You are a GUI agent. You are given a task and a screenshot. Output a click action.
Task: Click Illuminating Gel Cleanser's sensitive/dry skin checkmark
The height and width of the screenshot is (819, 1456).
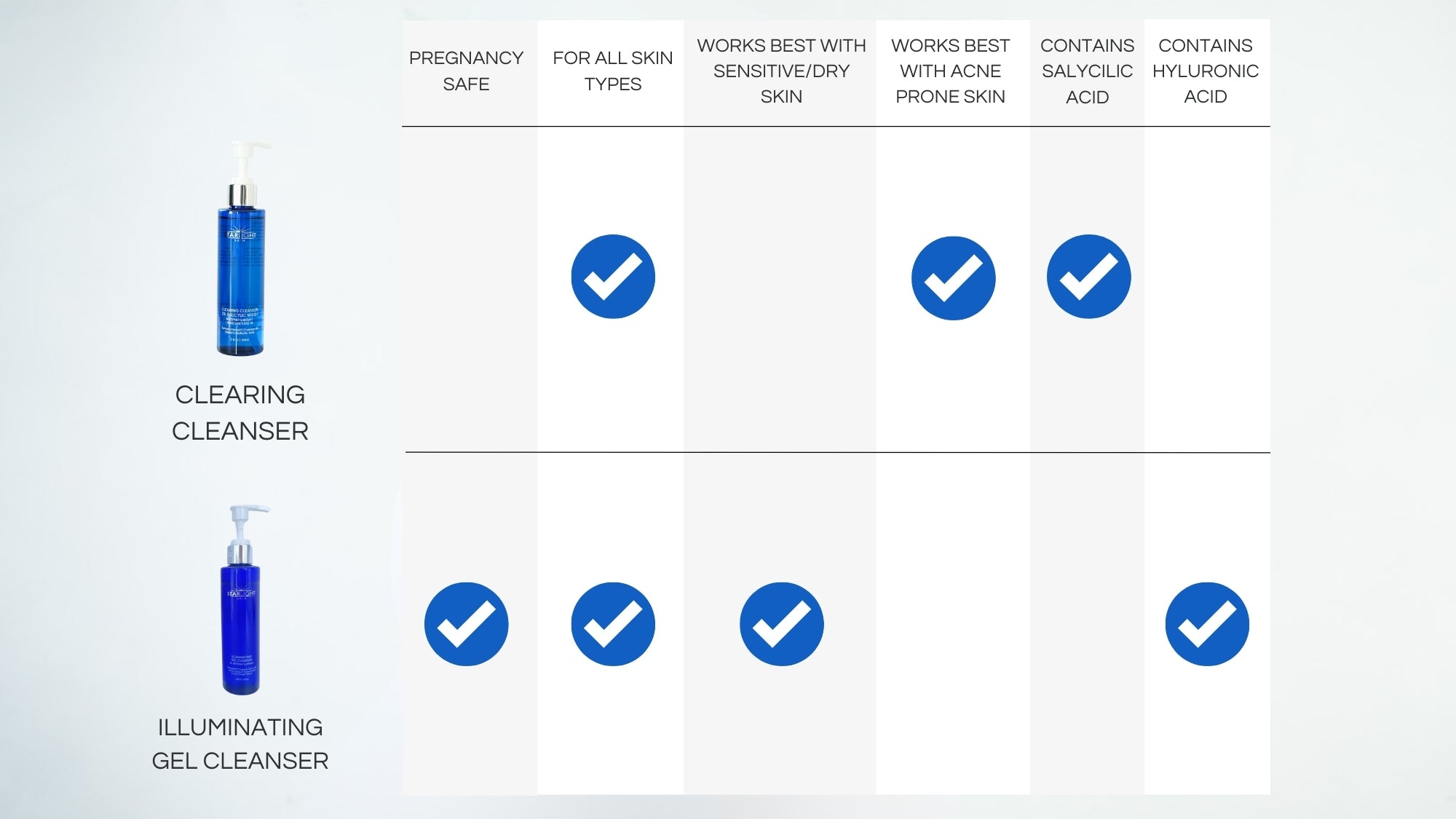point(781,624)
